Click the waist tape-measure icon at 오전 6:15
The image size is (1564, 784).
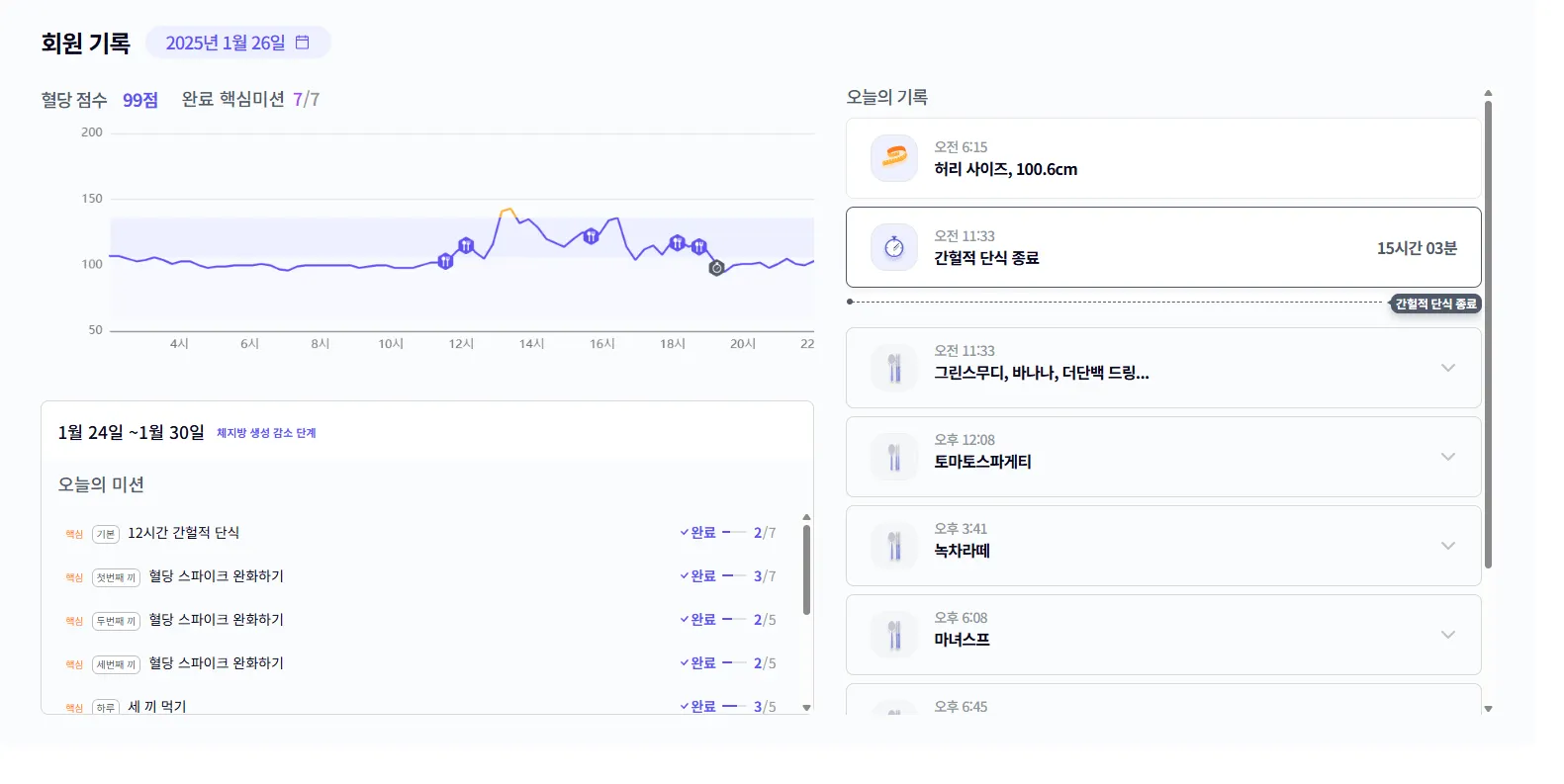click(894, 158)
